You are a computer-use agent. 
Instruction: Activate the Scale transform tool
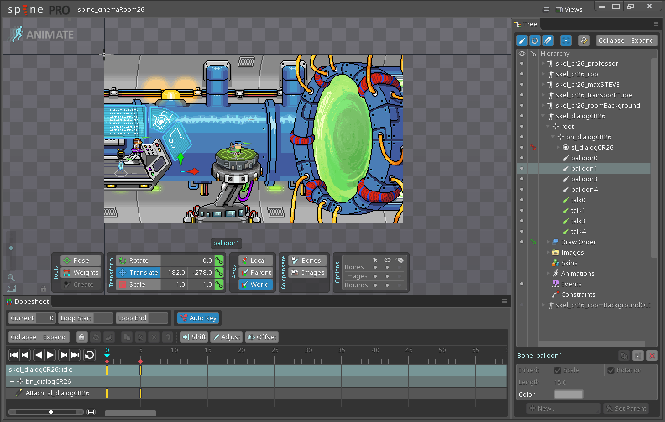(x=138, y=285)
